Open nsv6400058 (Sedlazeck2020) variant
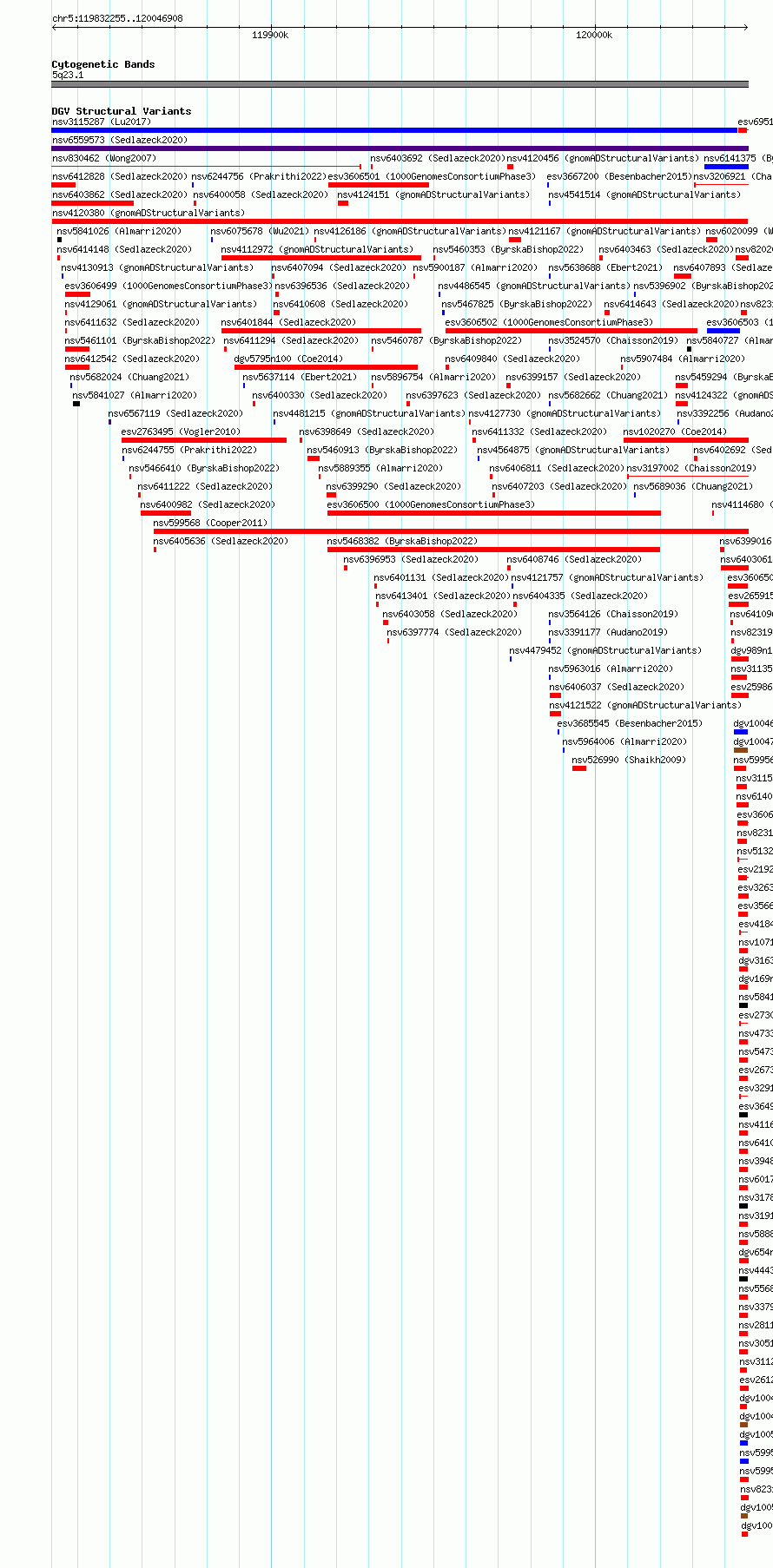 [x=261, y=194]
